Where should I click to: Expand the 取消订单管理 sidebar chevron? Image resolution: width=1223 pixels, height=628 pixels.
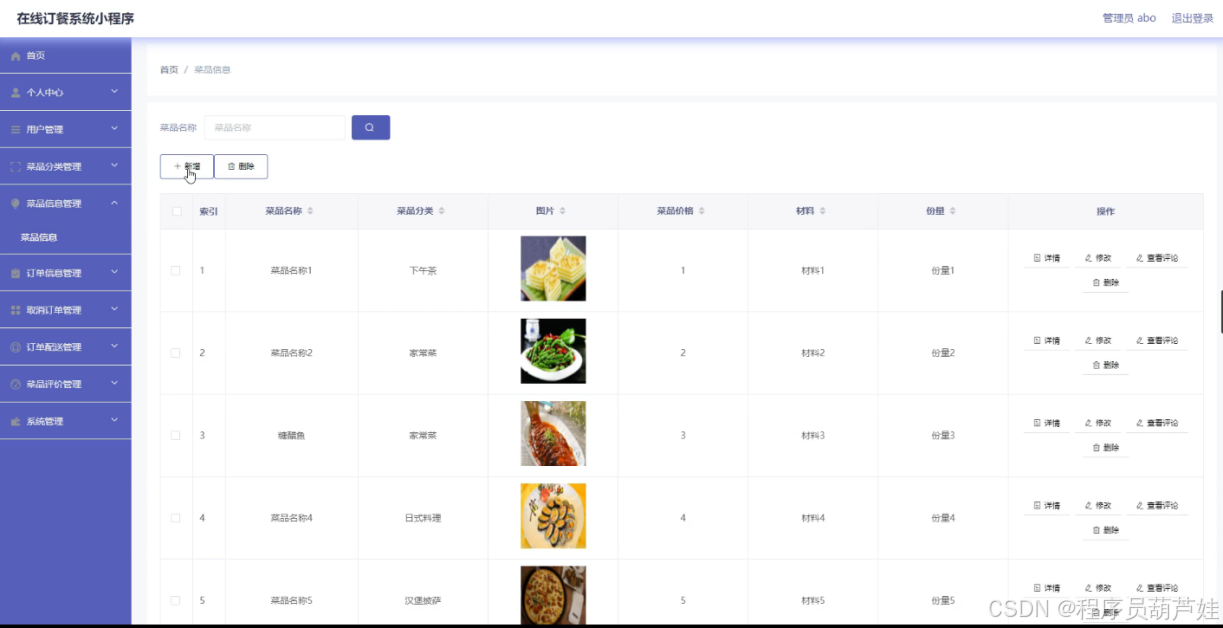click(114, 309)
